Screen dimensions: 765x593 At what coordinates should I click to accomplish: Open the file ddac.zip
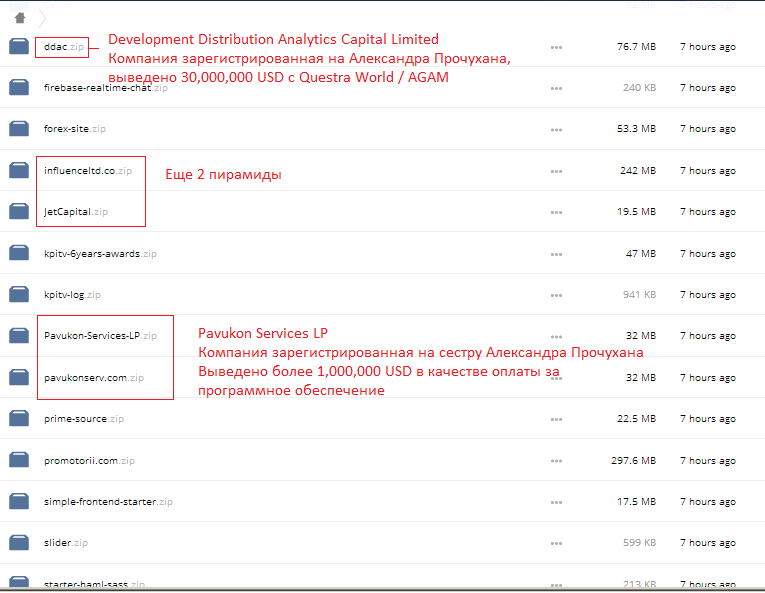click(x=64, y=47)
